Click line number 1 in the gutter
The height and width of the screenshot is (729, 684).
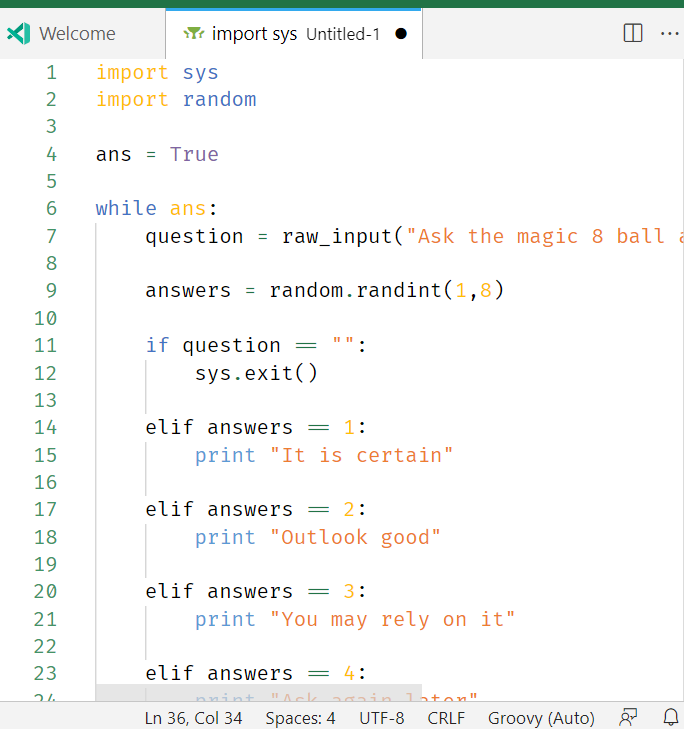pyautogui.click(x=52, y=73)
